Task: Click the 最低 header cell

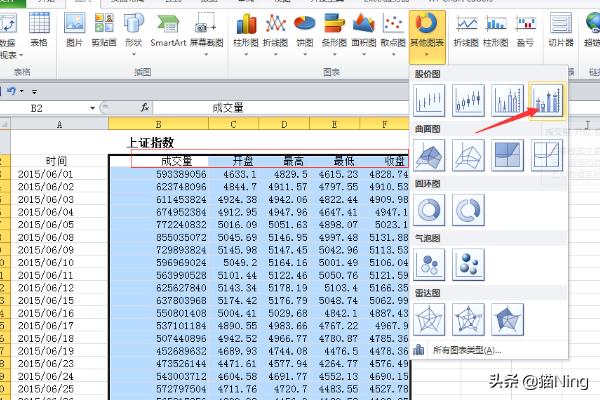Action: click(x=344, y=161)
